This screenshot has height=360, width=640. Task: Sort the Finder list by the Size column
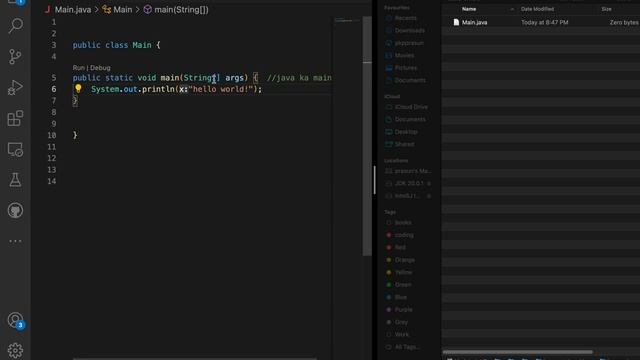click(x=606, y=9)
